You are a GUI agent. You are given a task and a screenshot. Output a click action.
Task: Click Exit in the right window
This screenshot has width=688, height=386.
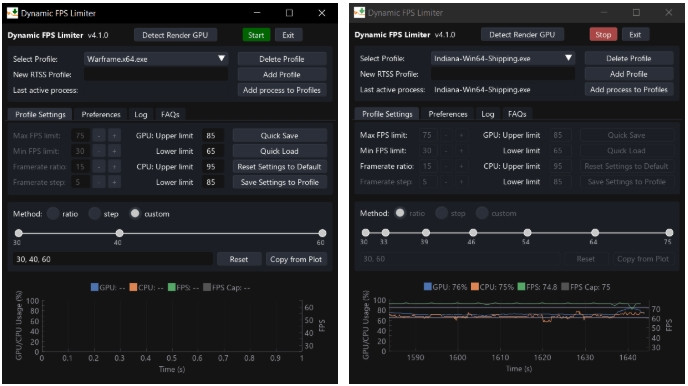pyautogui.click(x=635, y=35)
